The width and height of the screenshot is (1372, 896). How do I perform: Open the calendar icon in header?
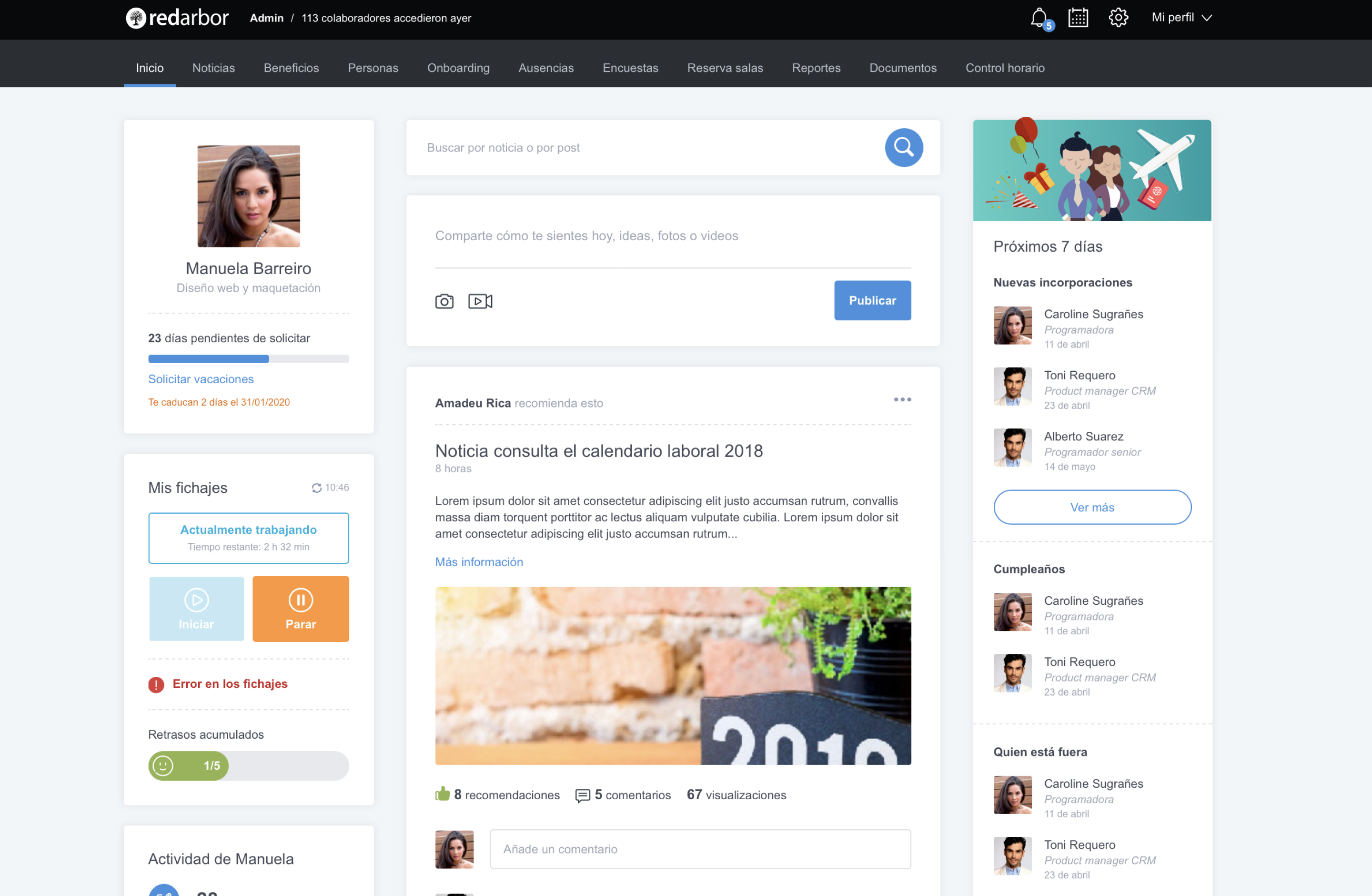[x=1078, y=18]
